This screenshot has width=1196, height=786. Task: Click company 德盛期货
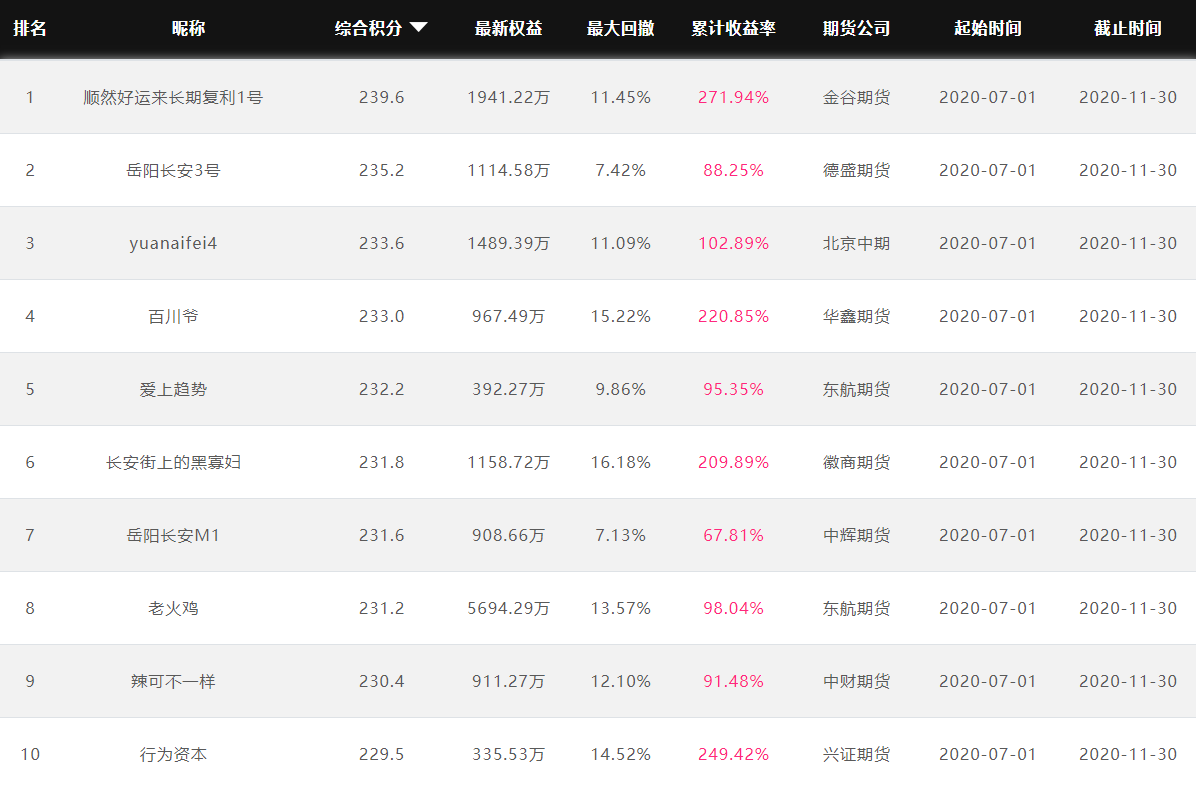pos(856,170)
